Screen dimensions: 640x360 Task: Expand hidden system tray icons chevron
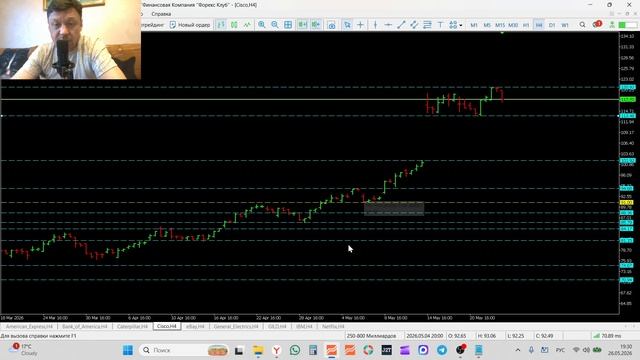coord(518,350)
